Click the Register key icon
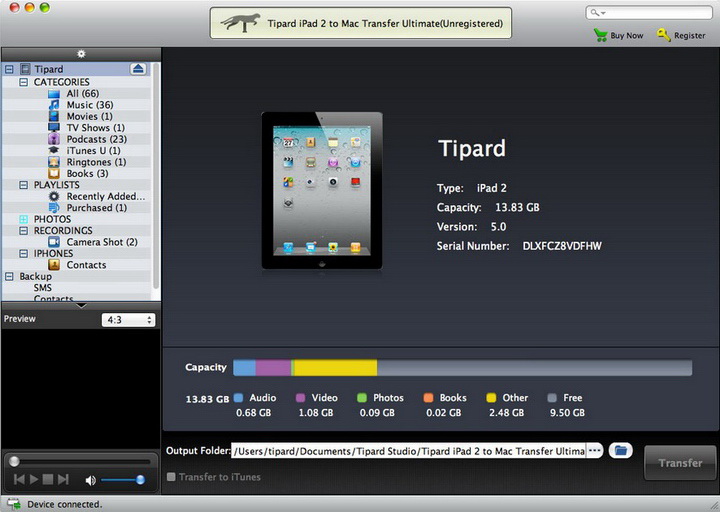Viewport: 720px width, 512px height. (664, 34)
